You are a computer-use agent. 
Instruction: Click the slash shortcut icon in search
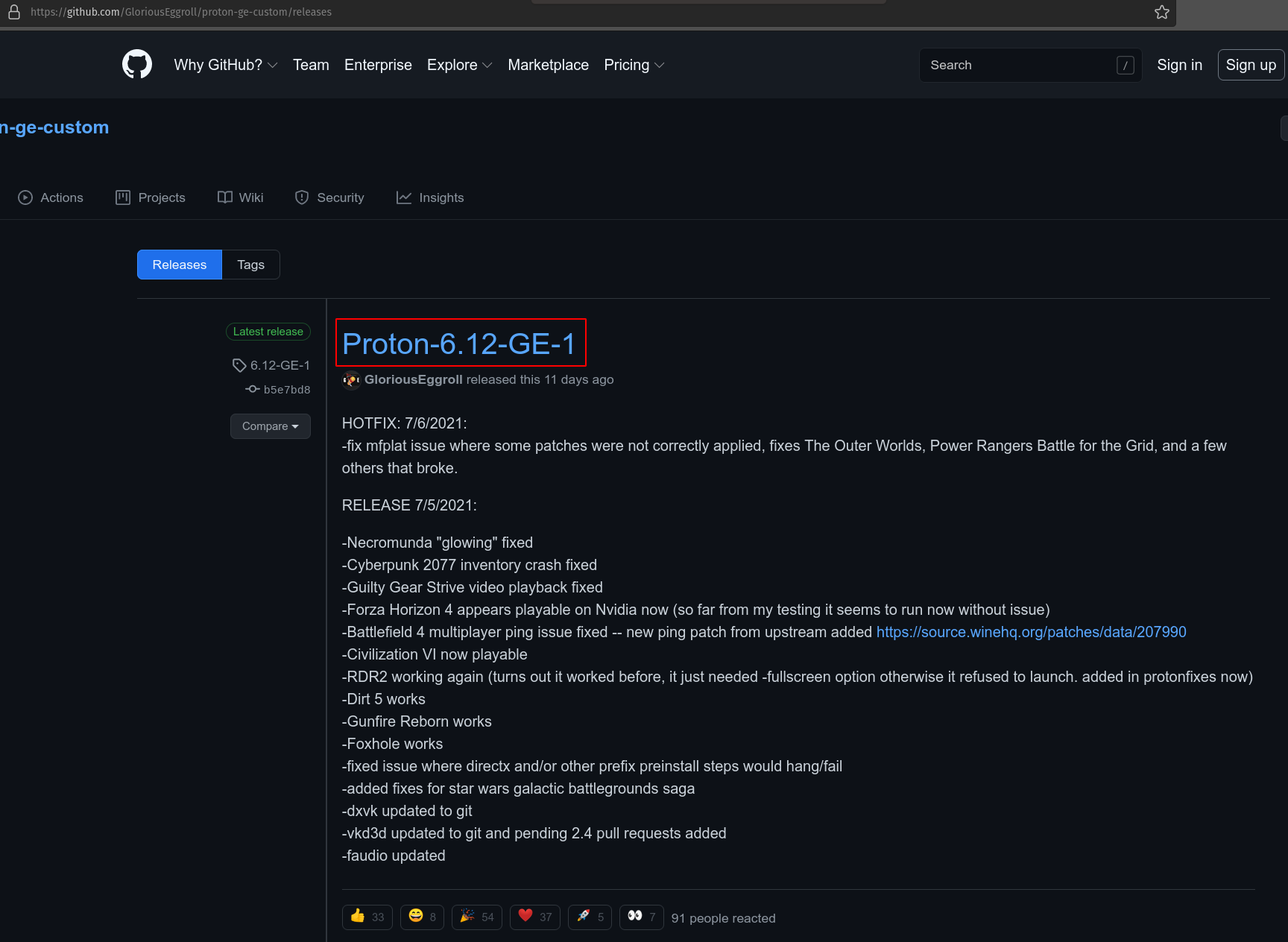pos(1126,66)
